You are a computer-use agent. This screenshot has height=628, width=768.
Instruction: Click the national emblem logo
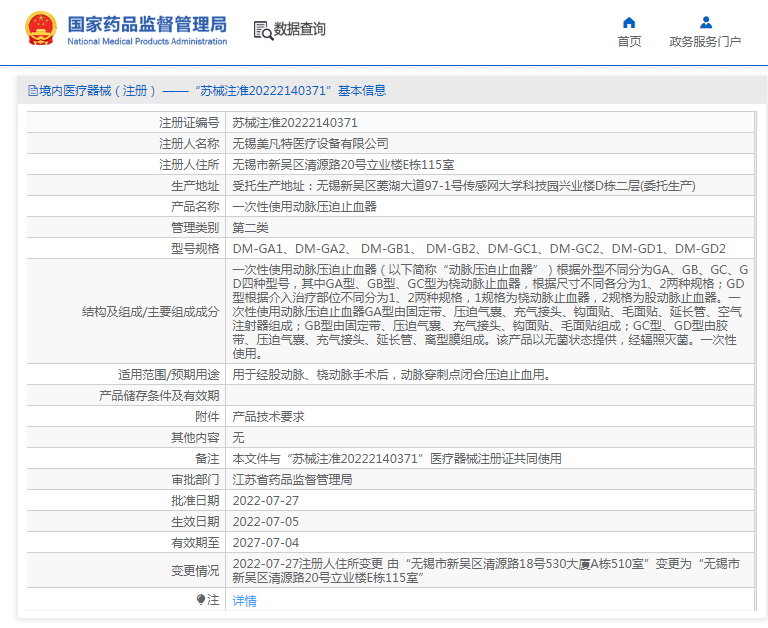point(41,29)
